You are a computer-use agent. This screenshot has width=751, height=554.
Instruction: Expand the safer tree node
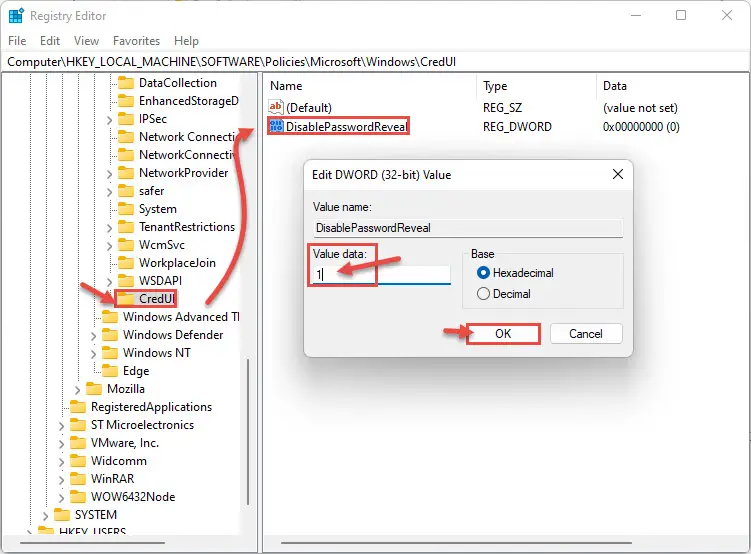(x=109, y=192)
